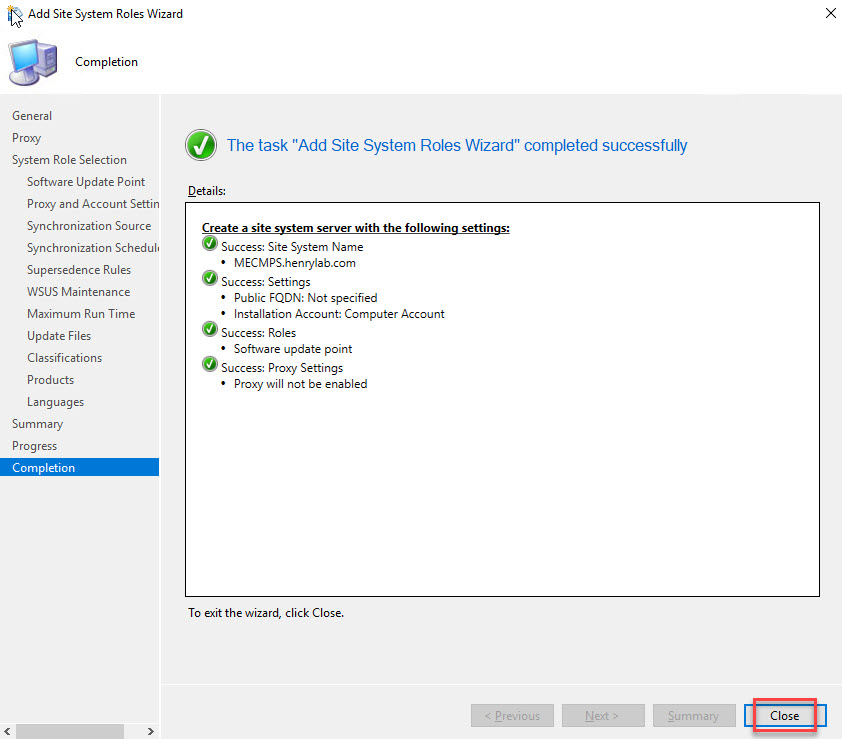Click inside the Details results box
The height and width of the screenshot is (739, 842).
click(x=502, y=480)
